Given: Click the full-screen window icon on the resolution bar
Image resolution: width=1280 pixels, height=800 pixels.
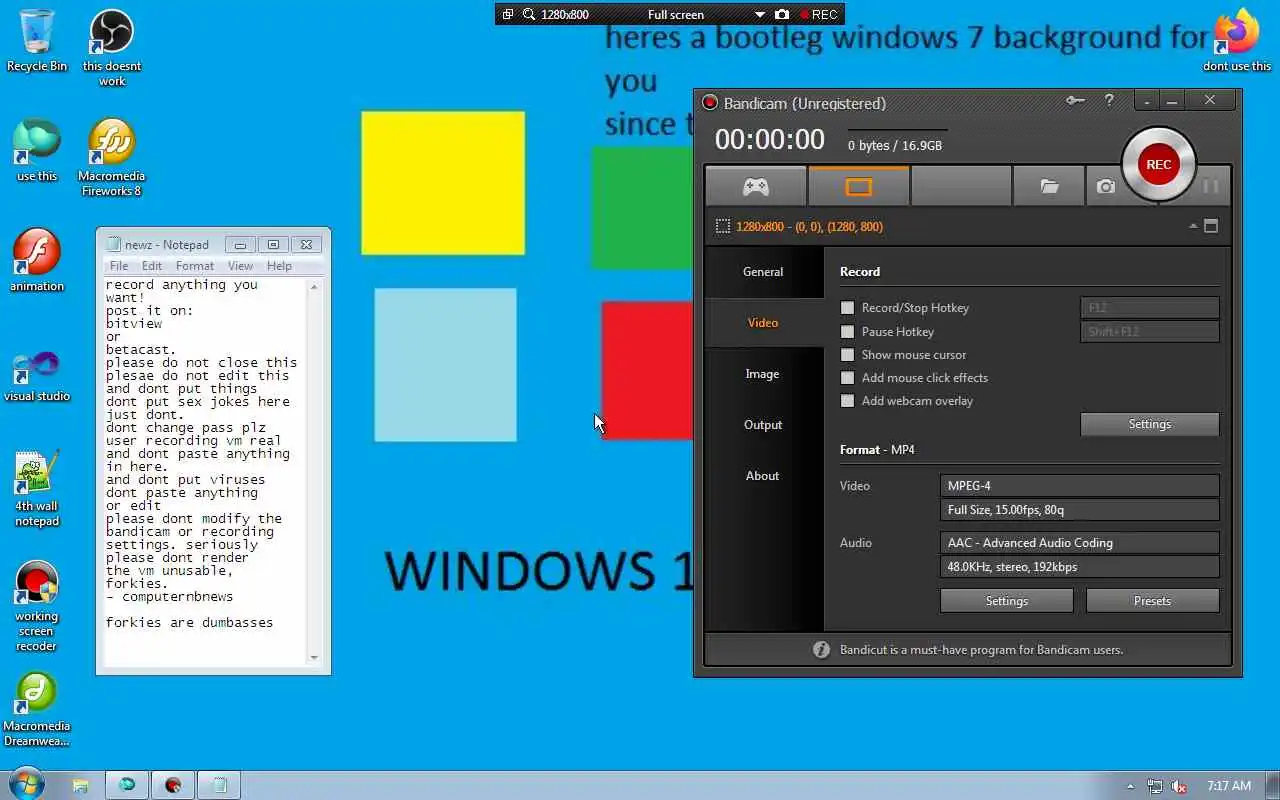Looking at the screenshot, I should (1211, 226).
